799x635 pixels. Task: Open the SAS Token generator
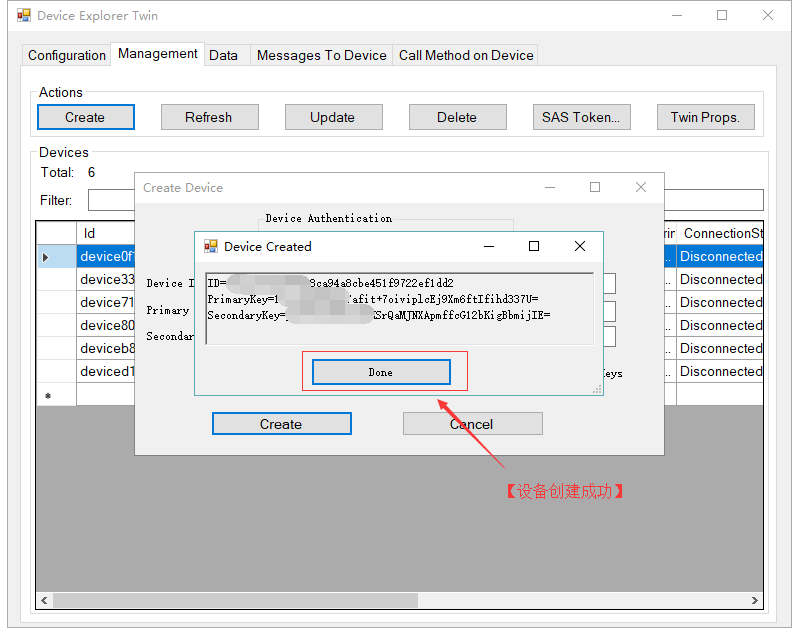[580, 117]
